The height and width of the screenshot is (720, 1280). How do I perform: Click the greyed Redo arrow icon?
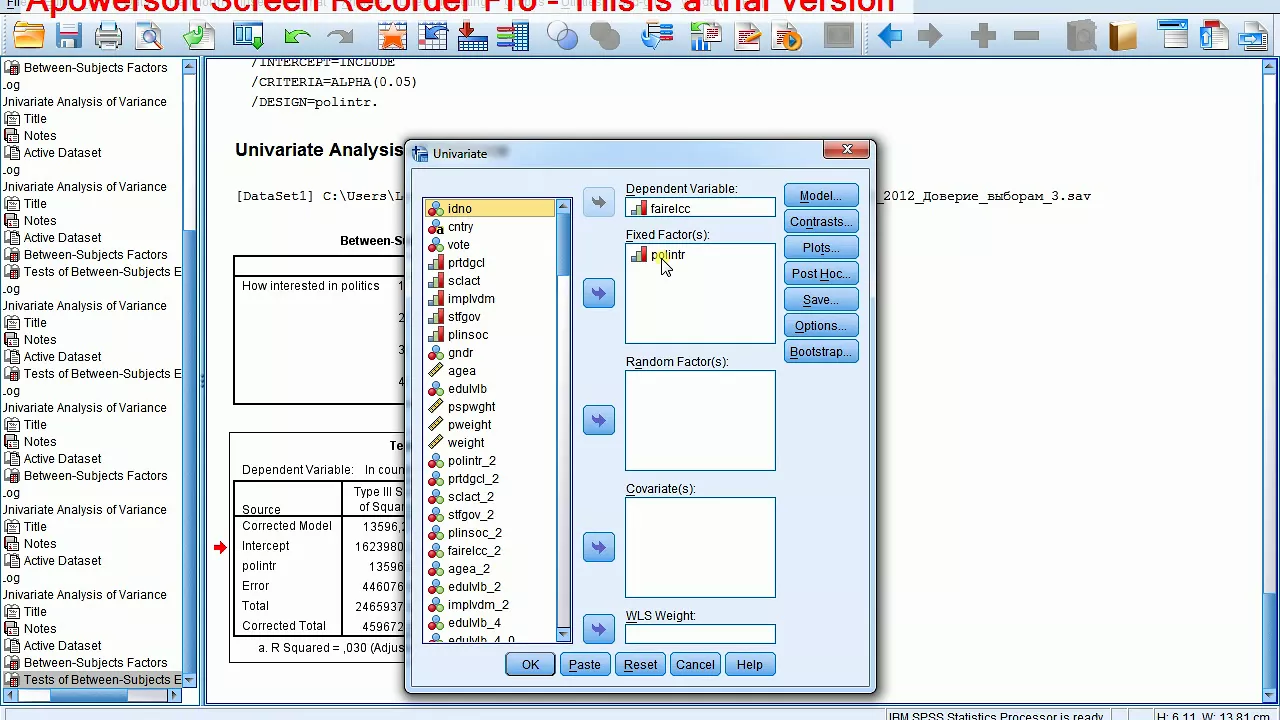[340, 37]
